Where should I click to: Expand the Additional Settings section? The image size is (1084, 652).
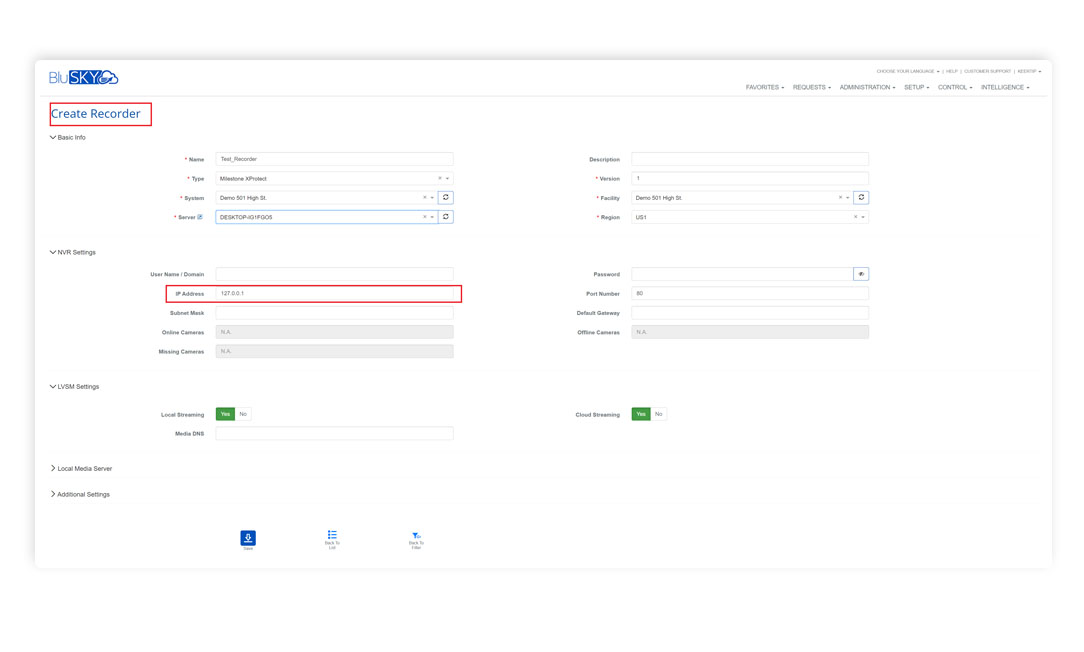[x=83, y=494]
